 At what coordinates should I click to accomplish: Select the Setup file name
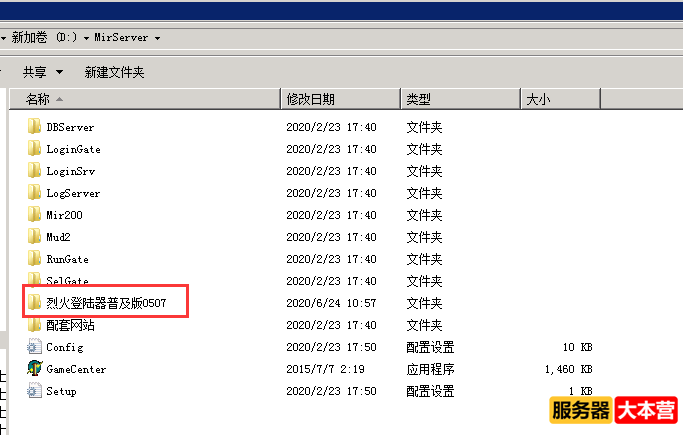coord(61,391)
